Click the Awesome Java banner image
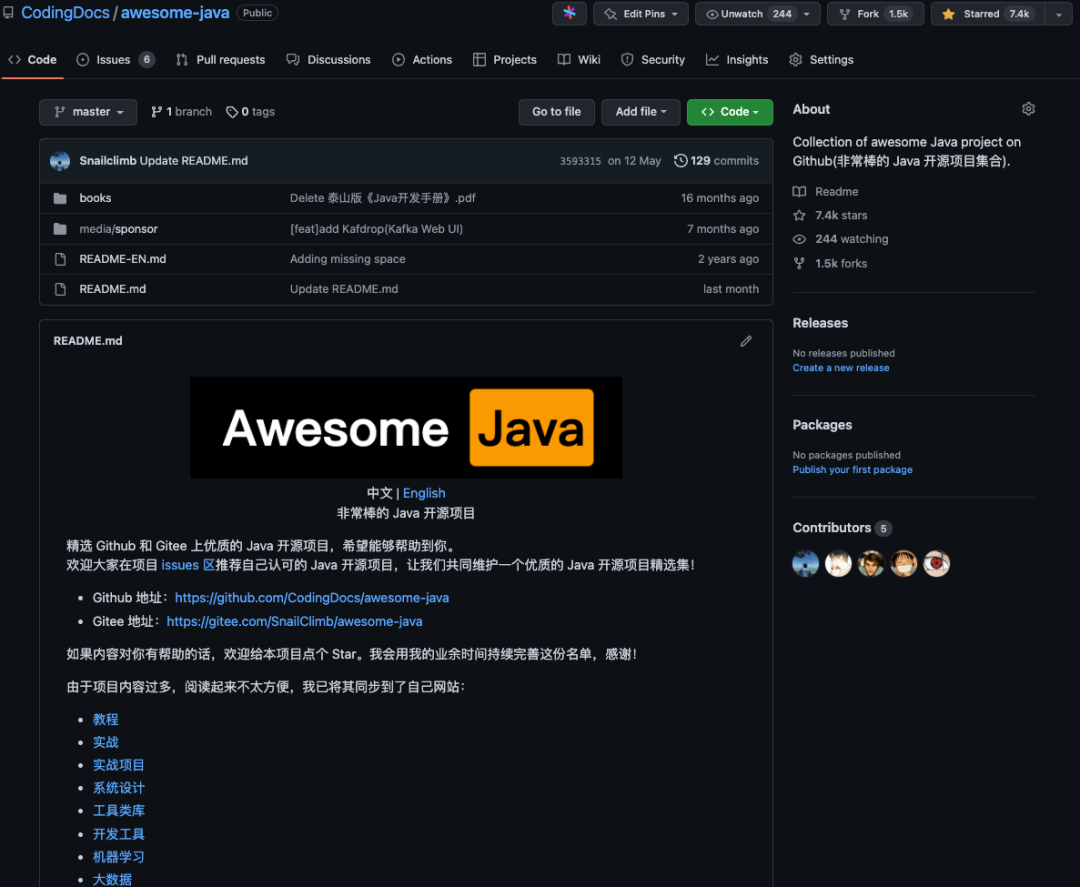 click(406, 428)
